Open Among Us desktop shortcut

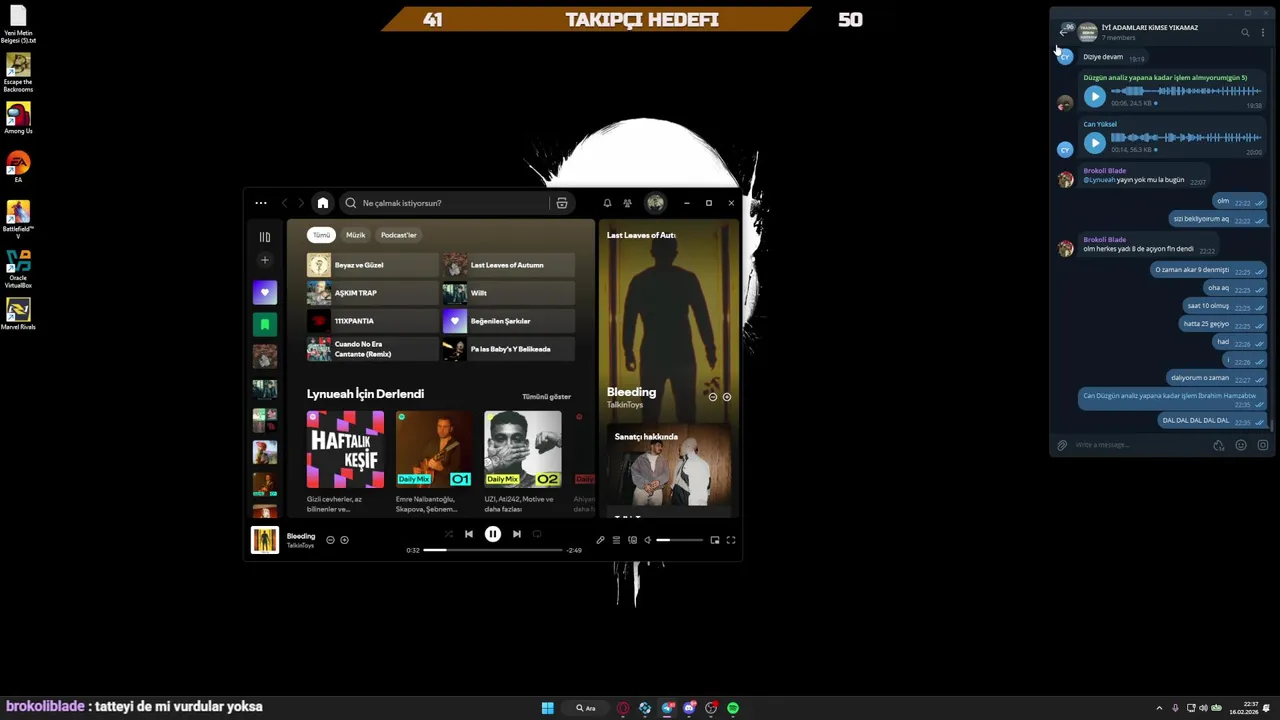(18, 118)
